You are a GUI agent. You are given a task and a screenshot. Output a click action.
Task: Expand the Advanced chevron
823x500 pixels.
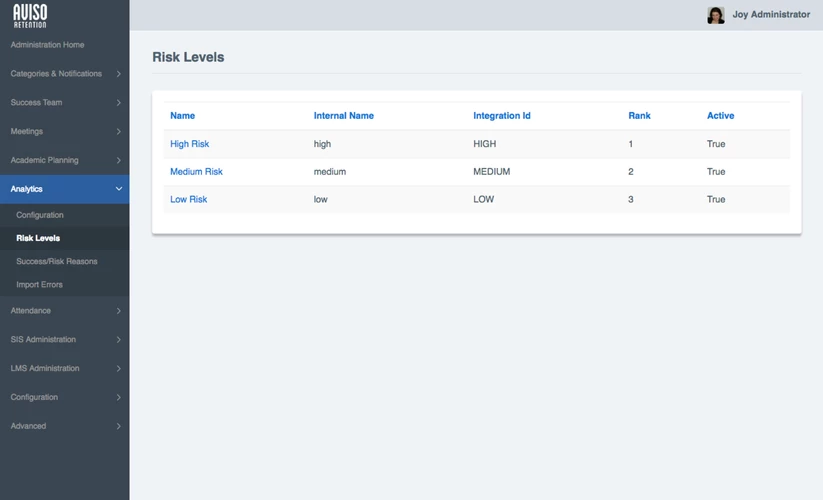click(119, 427)
